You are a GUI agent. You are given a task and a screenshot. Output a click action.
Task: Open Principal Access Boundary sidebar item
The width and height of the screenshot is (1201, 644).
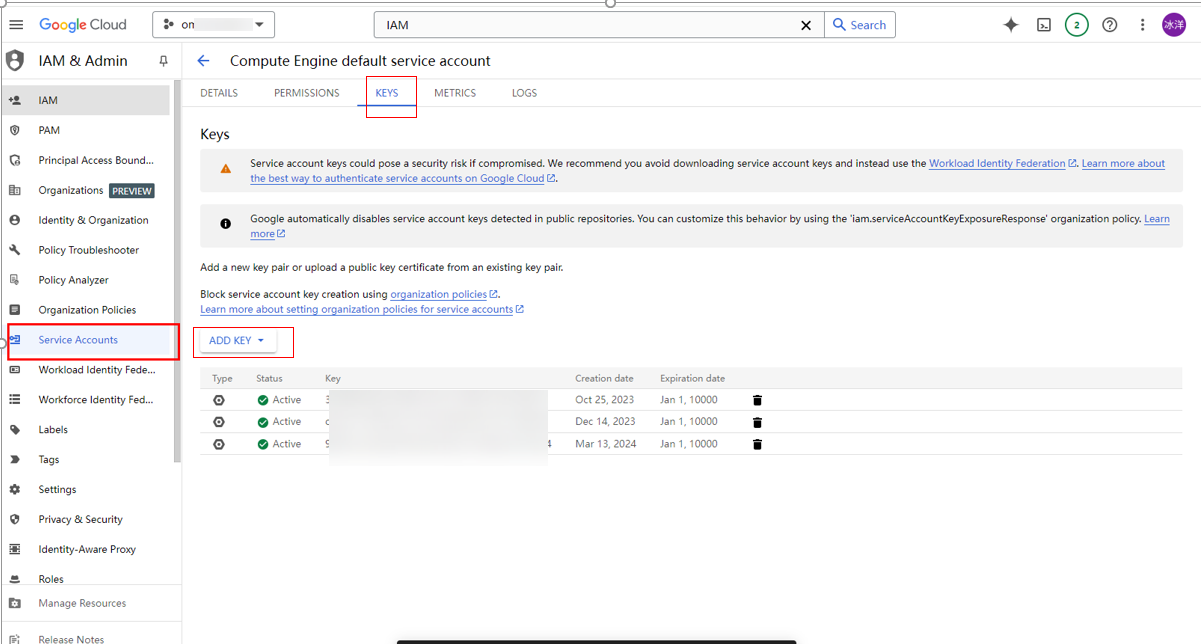[x=88, y=160]
